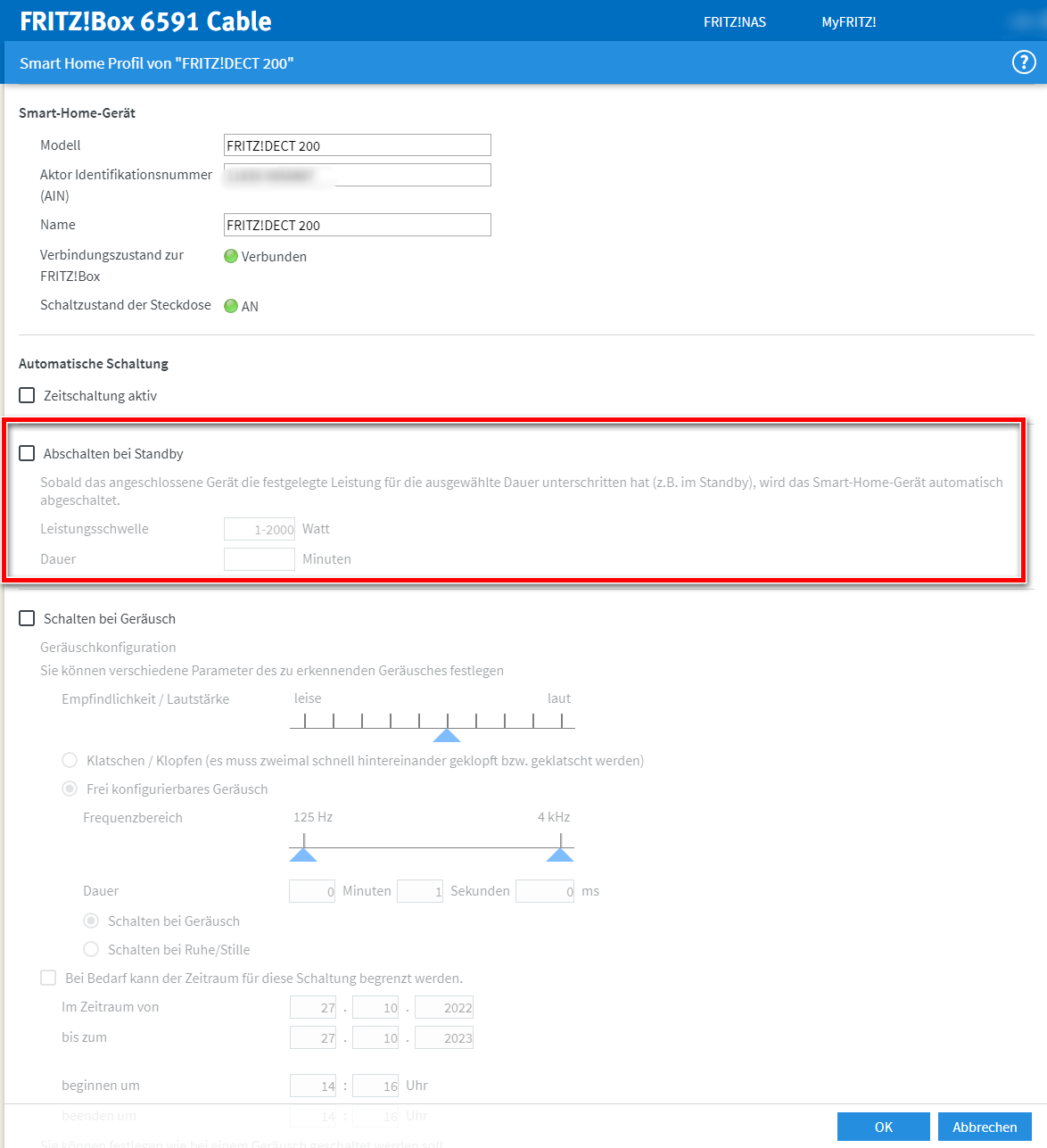Screen dimensions: 1047x1148
Task: Click the start day field of Im Zeitraum von
Action: pyautogui.click(x=313, y=1007)
